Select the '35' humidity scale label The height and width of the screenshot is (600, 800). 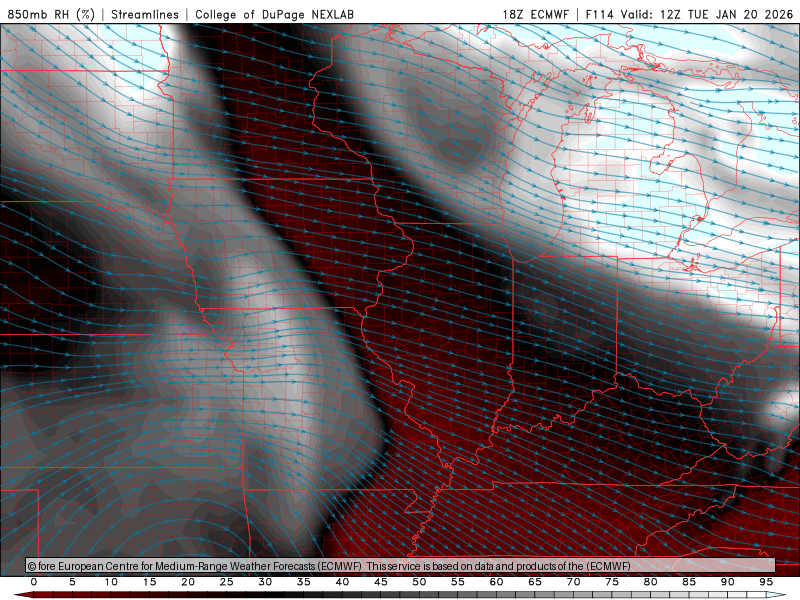click(x=304, y=582)
